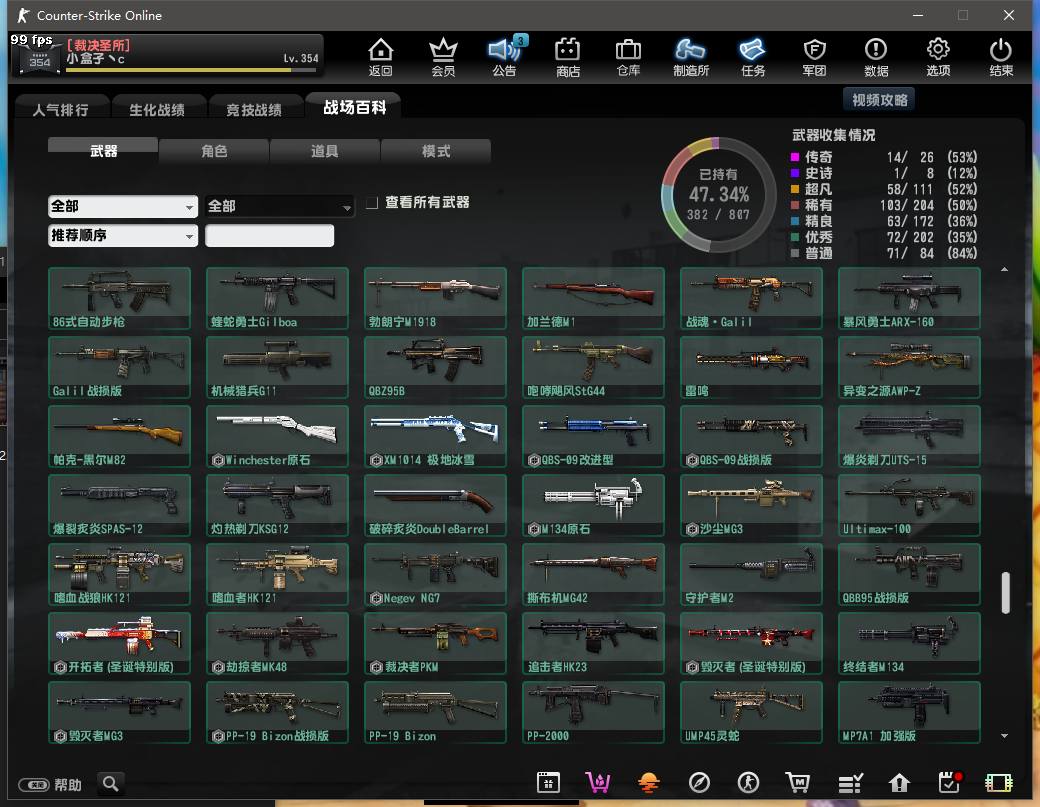This screenshot has height=807, width=1040.
Task: Select the 开拓者(圣诞特别版) weapon card
Action: coord(119,643)
